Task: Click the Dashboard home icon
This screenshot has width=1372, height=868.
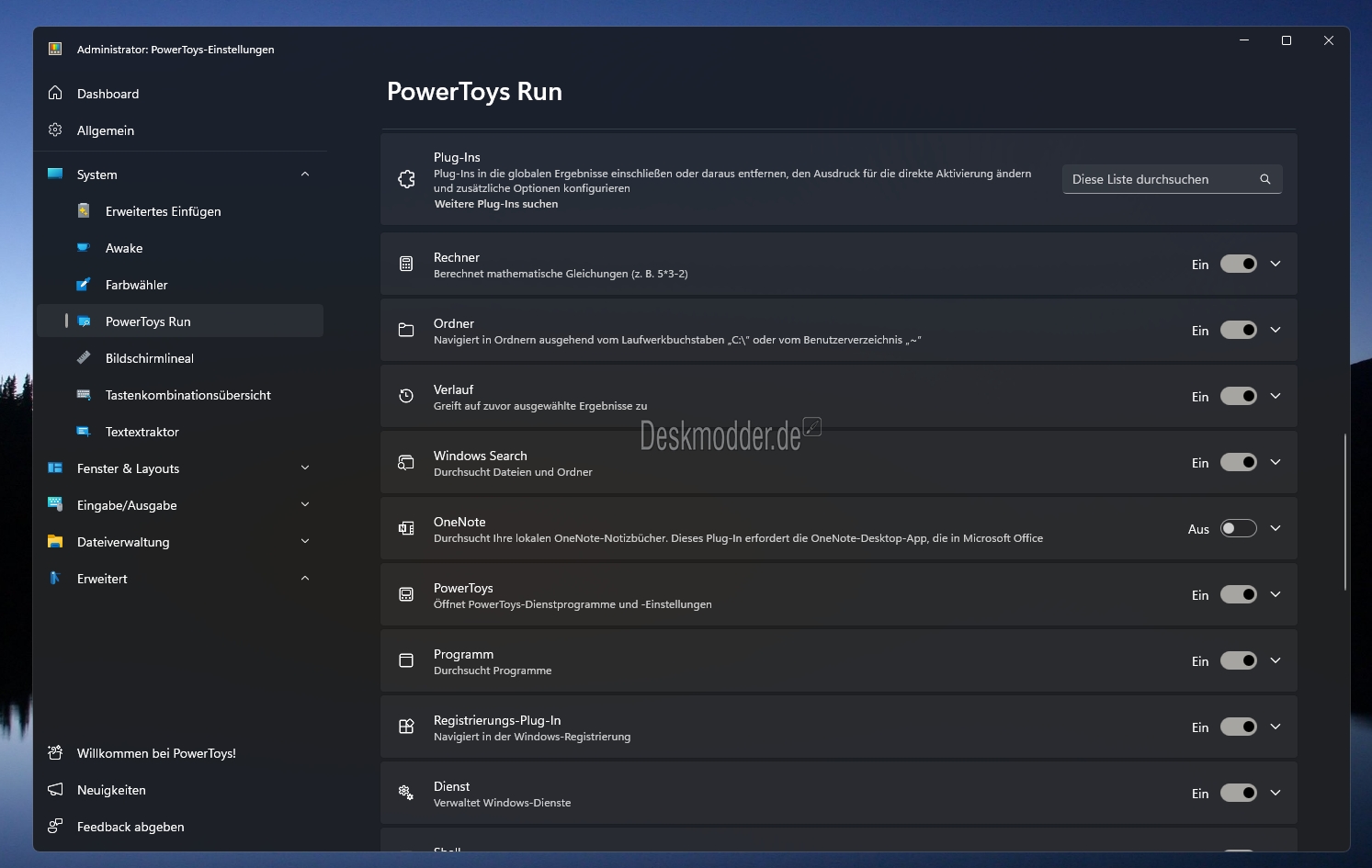Action: coord(55,93)
